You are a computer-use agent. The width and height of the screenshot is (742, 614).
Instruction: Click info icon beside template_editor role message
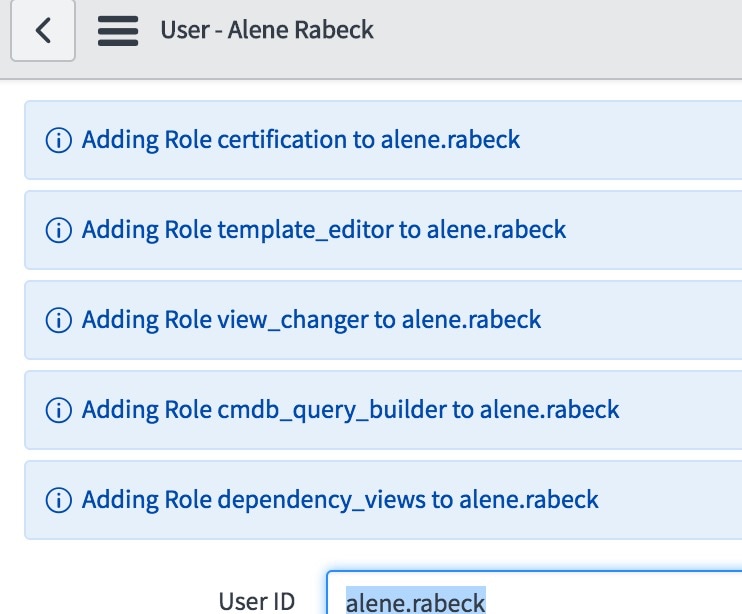click(59, 230)
